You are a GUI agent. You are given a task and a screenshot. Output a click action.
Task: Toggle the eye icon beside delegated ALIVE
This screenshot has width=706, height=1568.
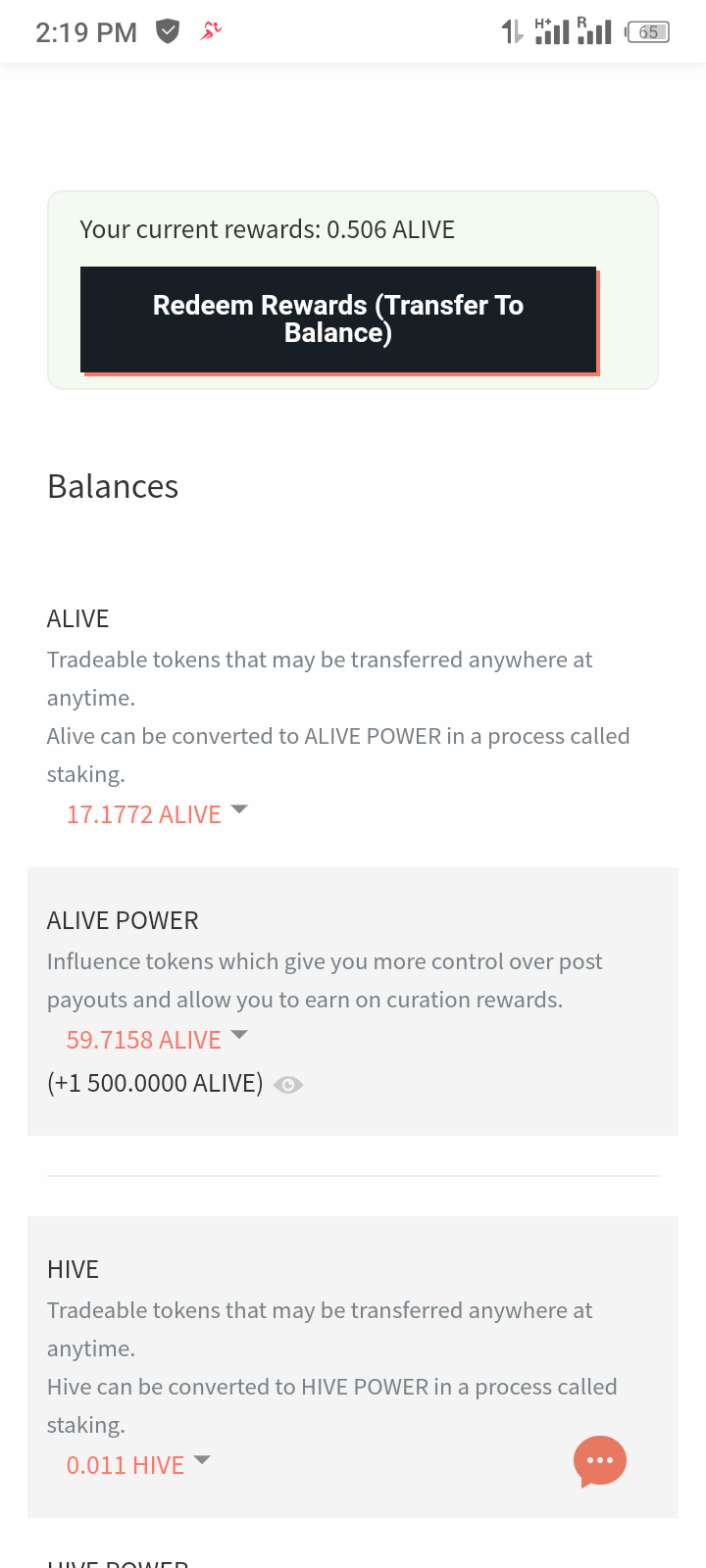(288, 1085)
